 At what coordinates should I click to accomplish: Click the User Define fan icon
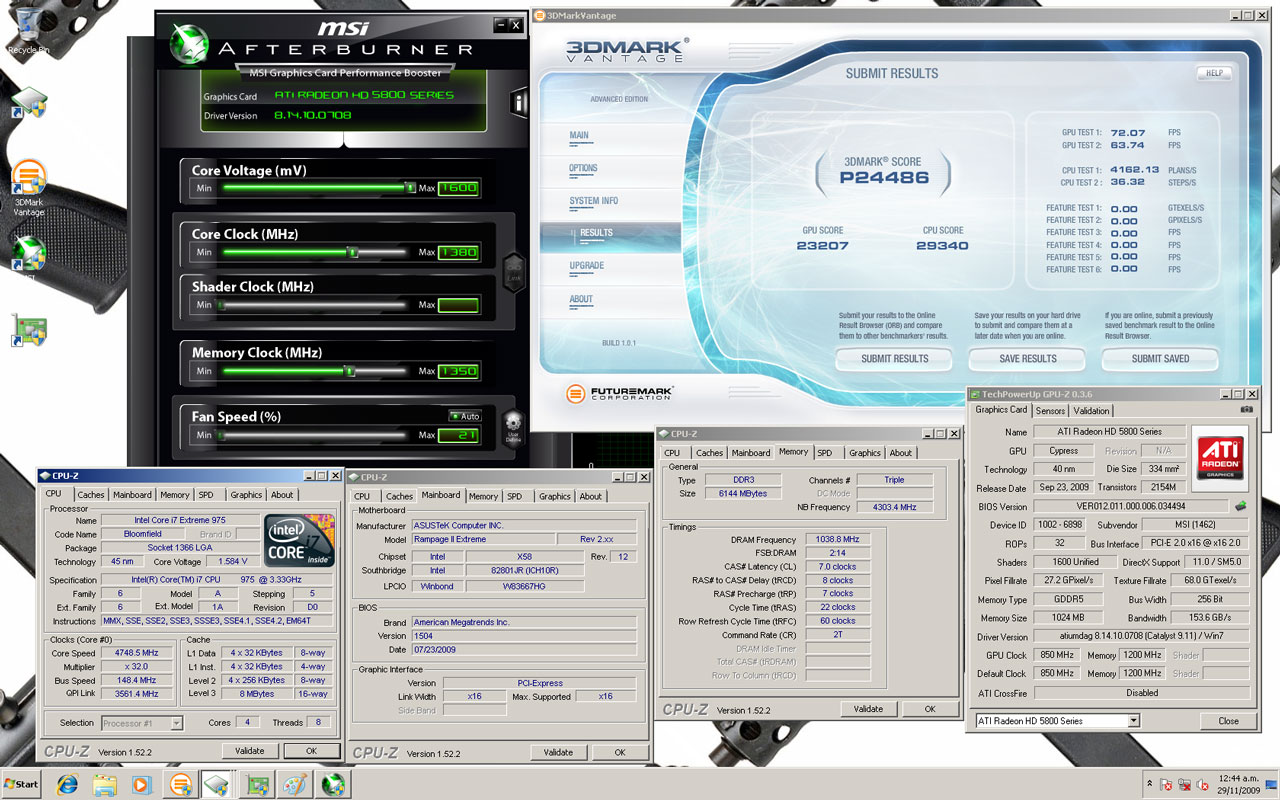click(x=513, y=427)
